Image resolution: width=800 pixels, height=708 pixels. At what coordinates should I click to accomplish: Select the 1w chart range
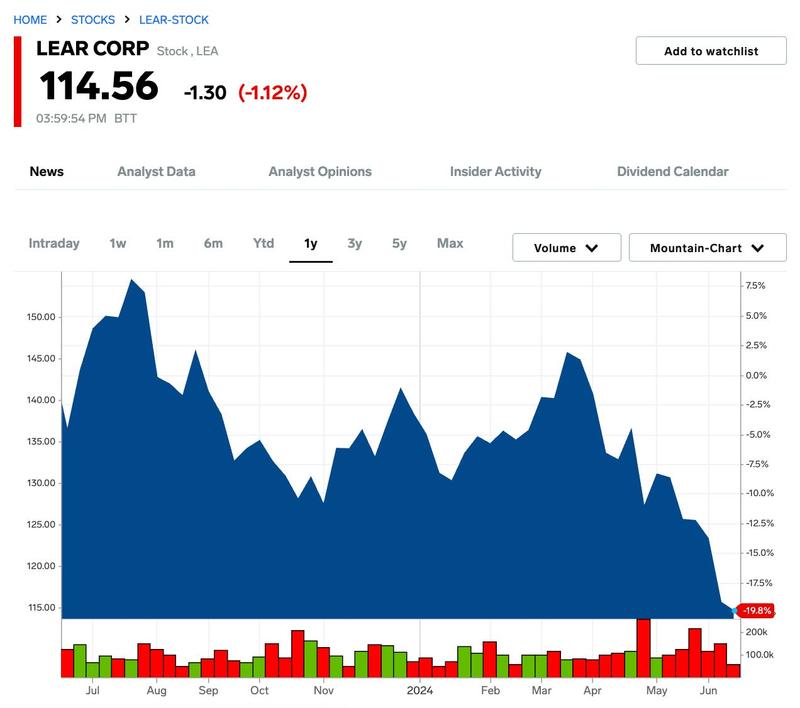tap(118, 243)
